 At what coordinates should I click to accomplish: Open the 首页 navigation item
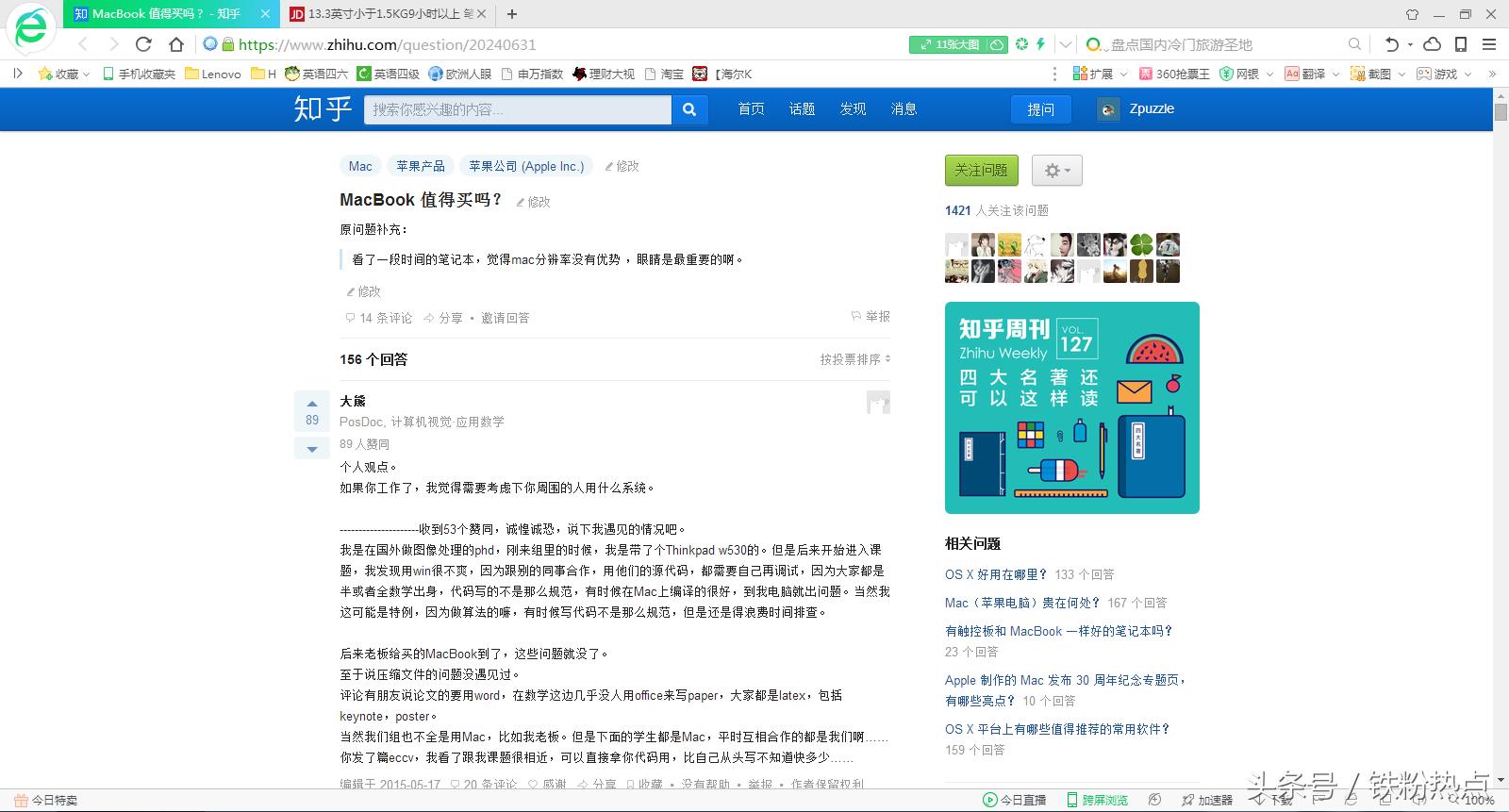[x=751, y=109]
